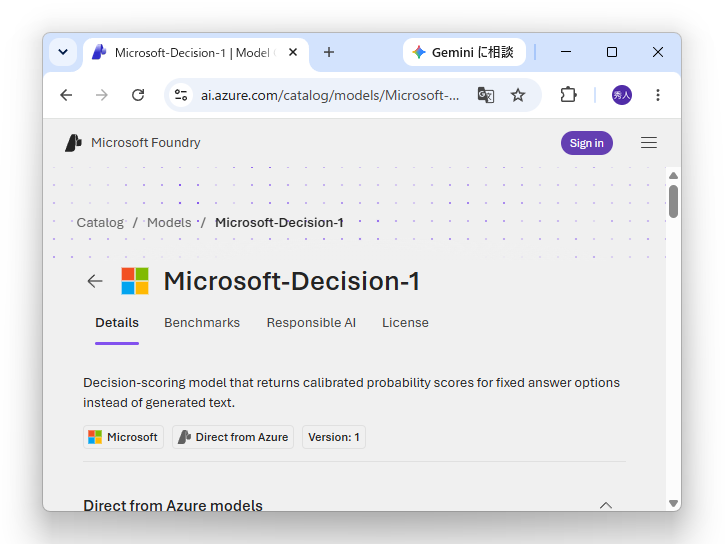The image size is (725, 544).
Task: Maximize the browser window
Action: coord(612,52)
